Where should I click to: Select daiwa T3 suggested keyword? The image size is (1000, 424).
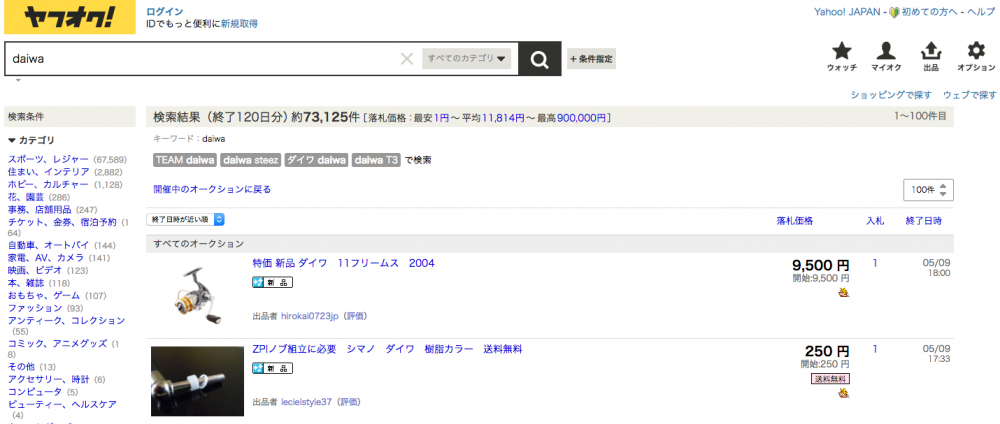point(376,160)
